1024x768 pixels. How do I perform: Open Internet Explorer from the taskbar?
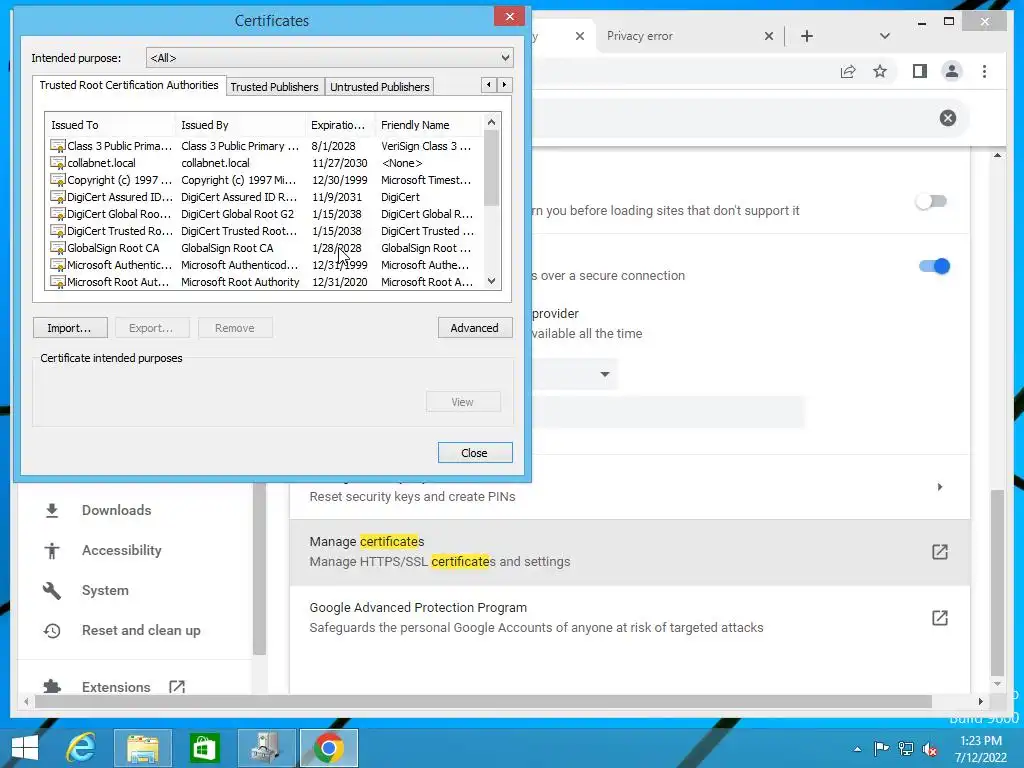point(81,747)
